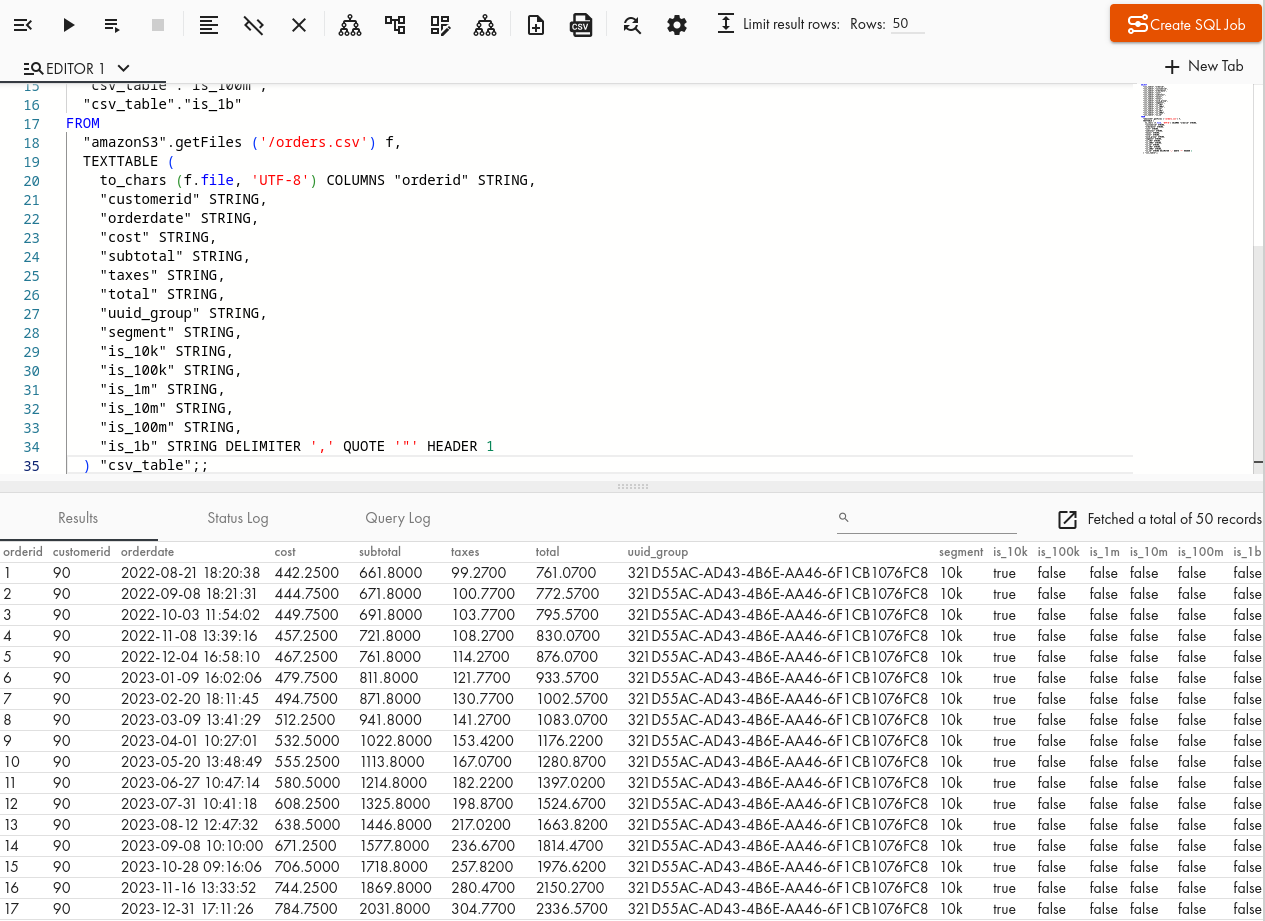Click the refresh search icon
Screen dimensions: 1265x921
point(631,25)
